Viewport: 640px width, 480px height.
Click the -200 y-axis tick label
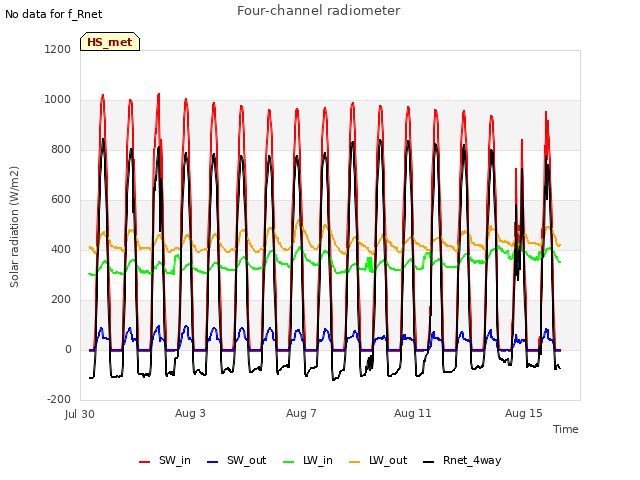pos(59,400)
